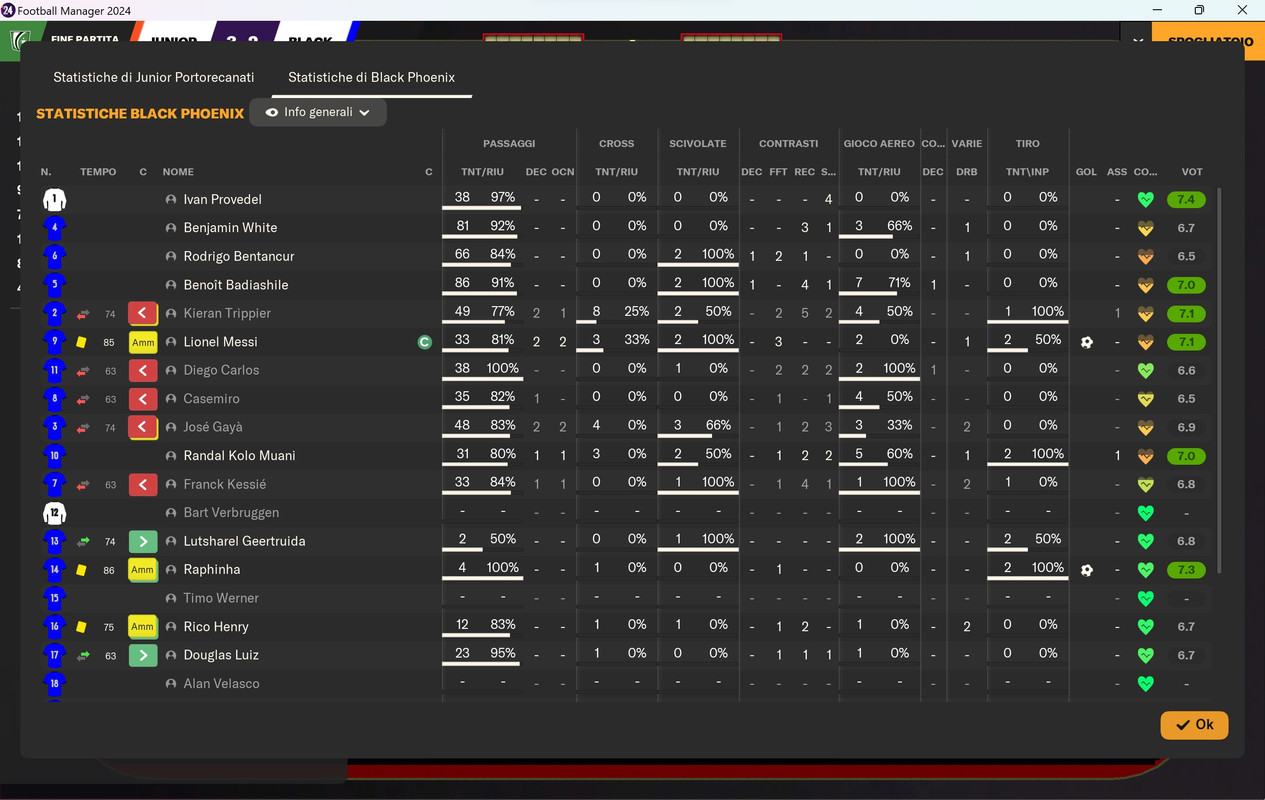Click the PASSAGGI column group header
The width and height of the screenshot is (1265, 800).
[x=509, y=144]
